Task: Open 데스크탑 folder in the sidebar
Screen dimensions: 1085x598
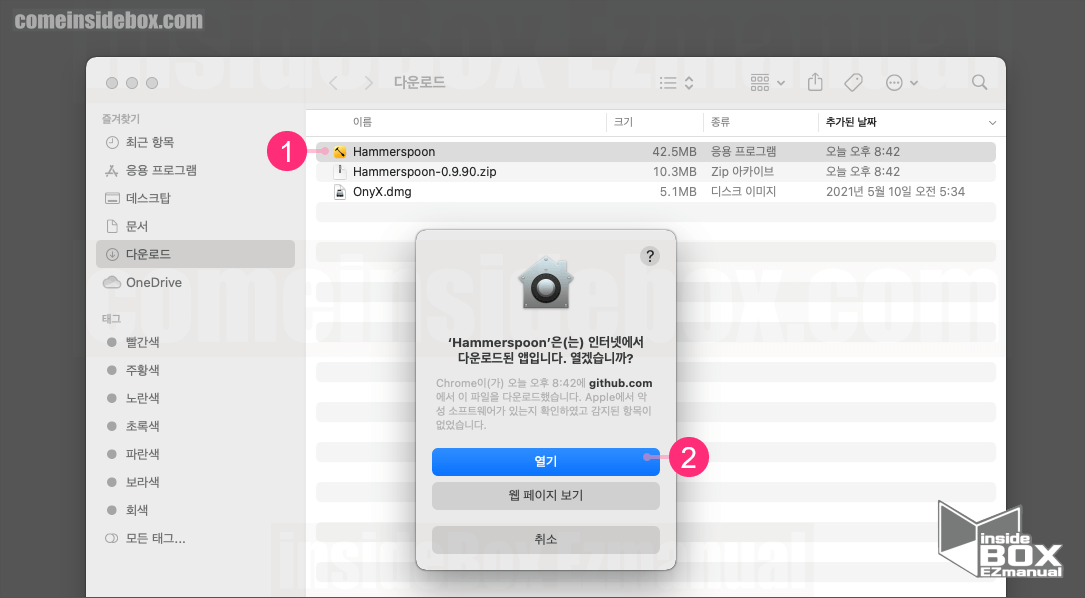Action: [x=148, y=198]
